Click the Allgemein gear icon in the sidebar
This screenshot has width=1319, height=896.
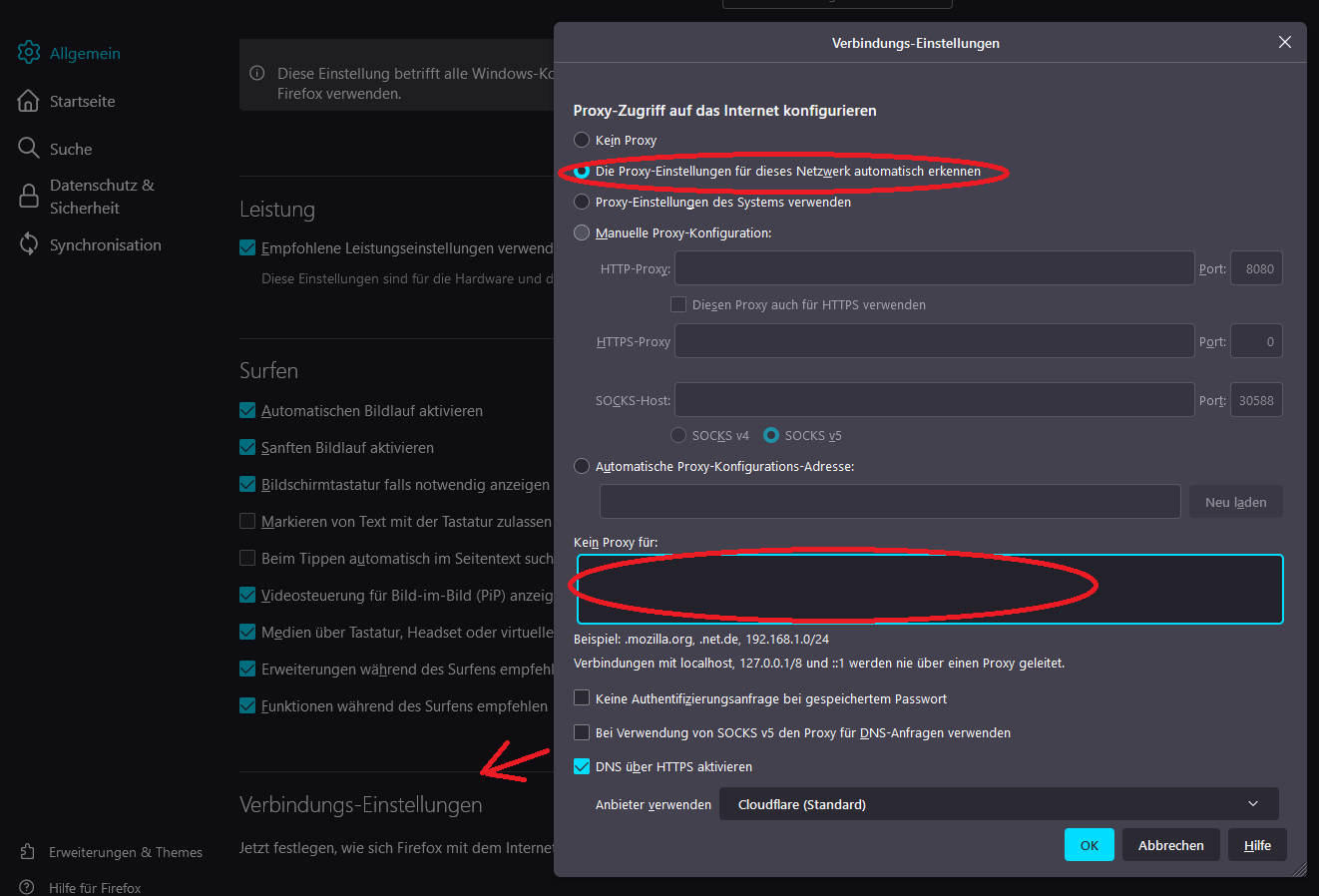29,53
